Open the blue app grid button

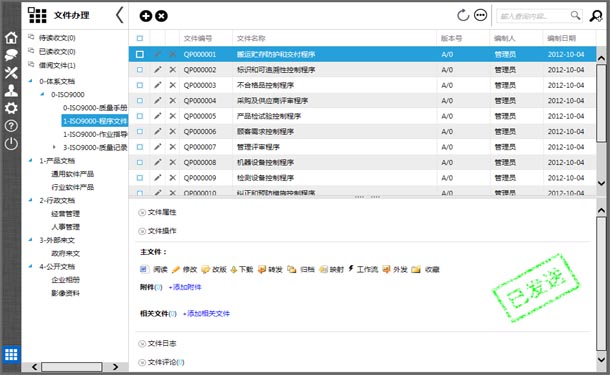(x=11, y=354)
